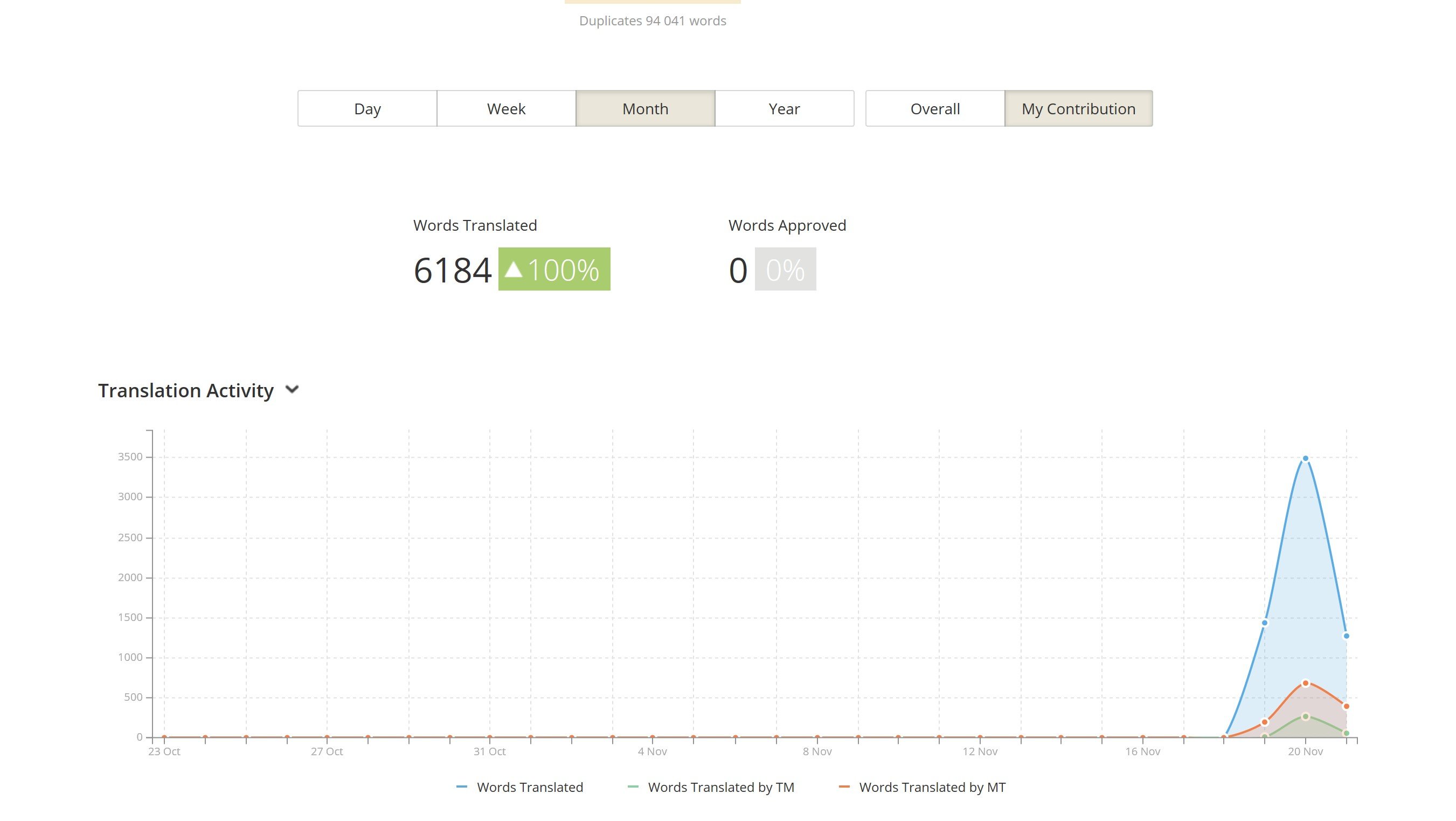Click the orange MT peak data point
This screenshot has width=1456, height=821.
[x=1305, y=683]
